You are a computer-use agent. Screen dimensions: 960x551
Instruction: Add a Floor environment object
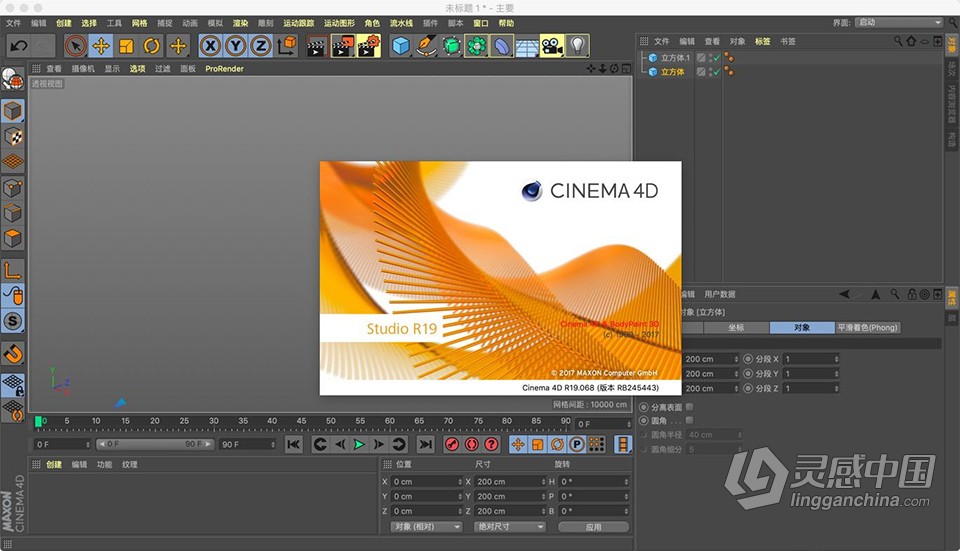point(527,46)
